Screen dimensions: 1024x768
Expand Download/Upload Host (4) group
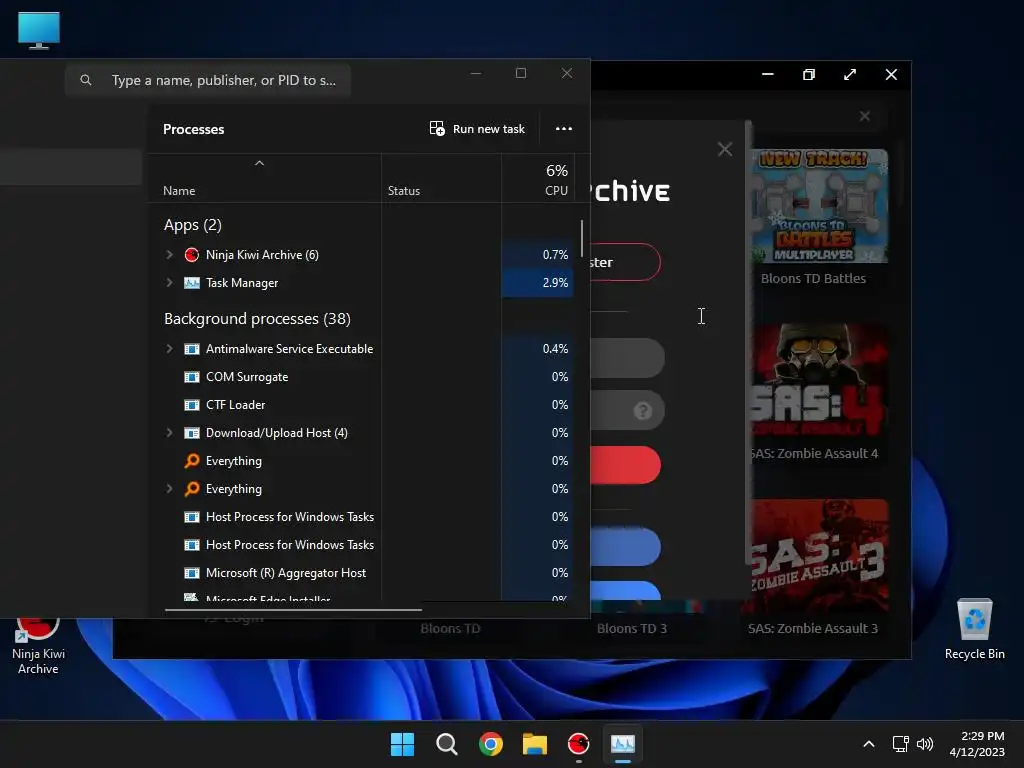pos(169,433)
